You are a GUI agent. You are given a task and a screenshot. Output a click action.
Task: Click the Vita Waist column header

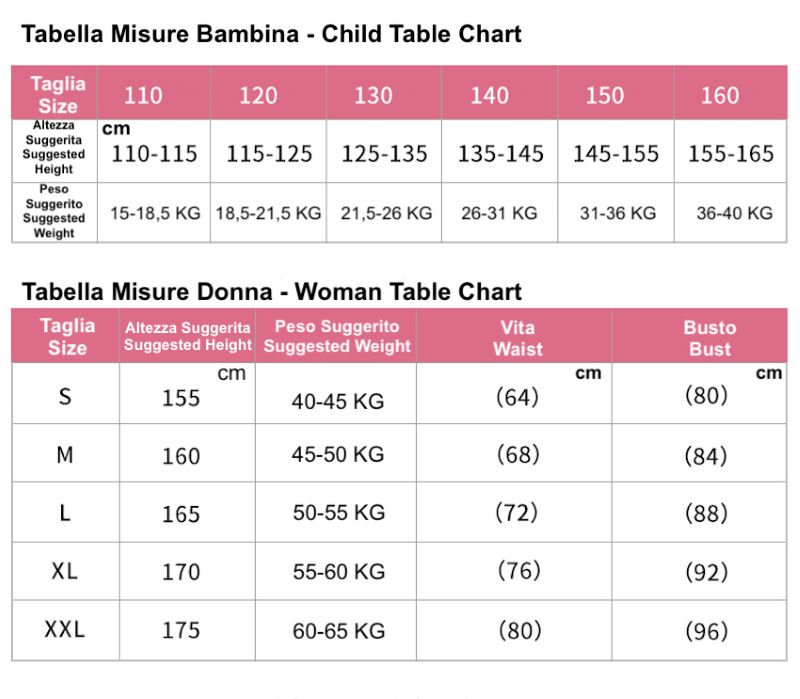[x=517, y=338]
